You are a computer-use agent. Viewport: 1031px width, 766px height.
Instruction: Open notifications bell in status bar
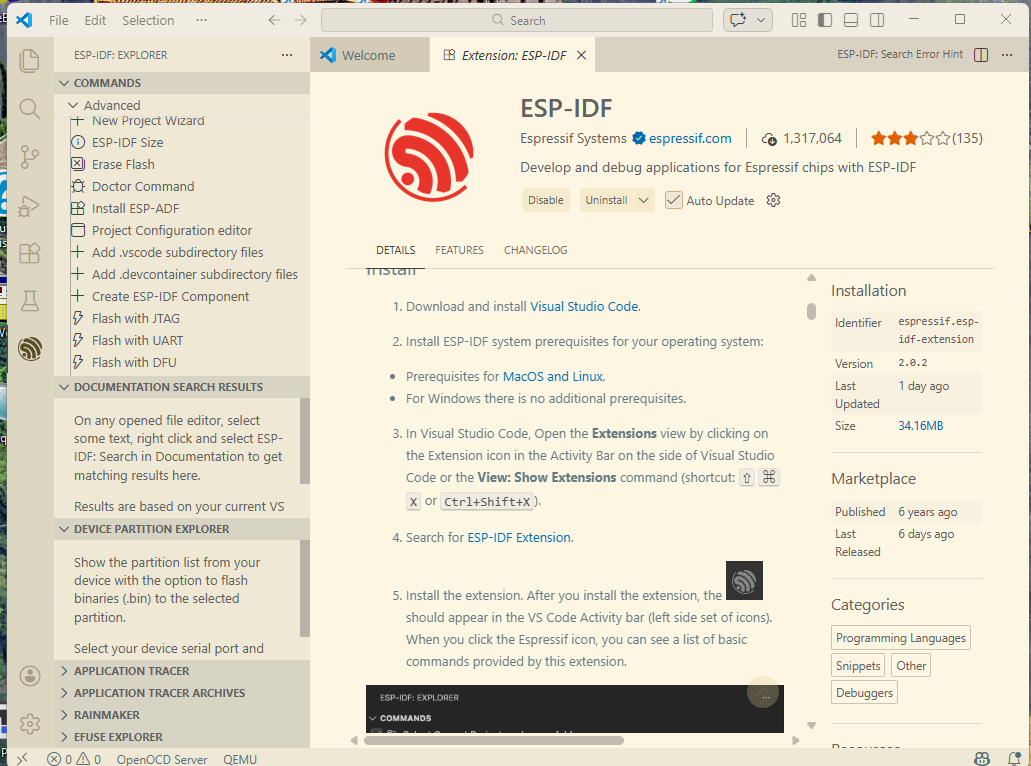point(1014,759)
